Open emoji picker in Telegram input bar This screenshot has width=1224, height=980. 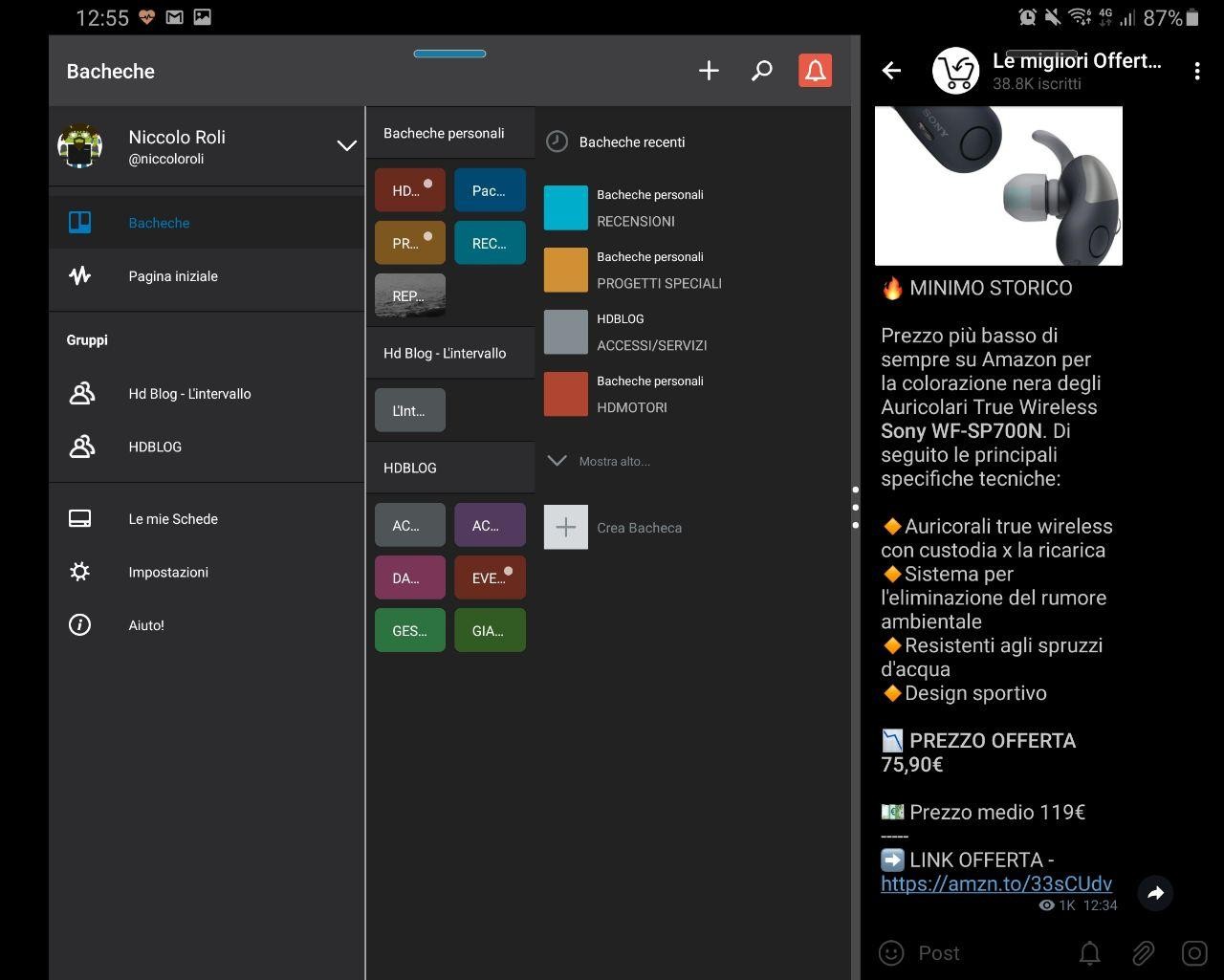click(891, 953)
